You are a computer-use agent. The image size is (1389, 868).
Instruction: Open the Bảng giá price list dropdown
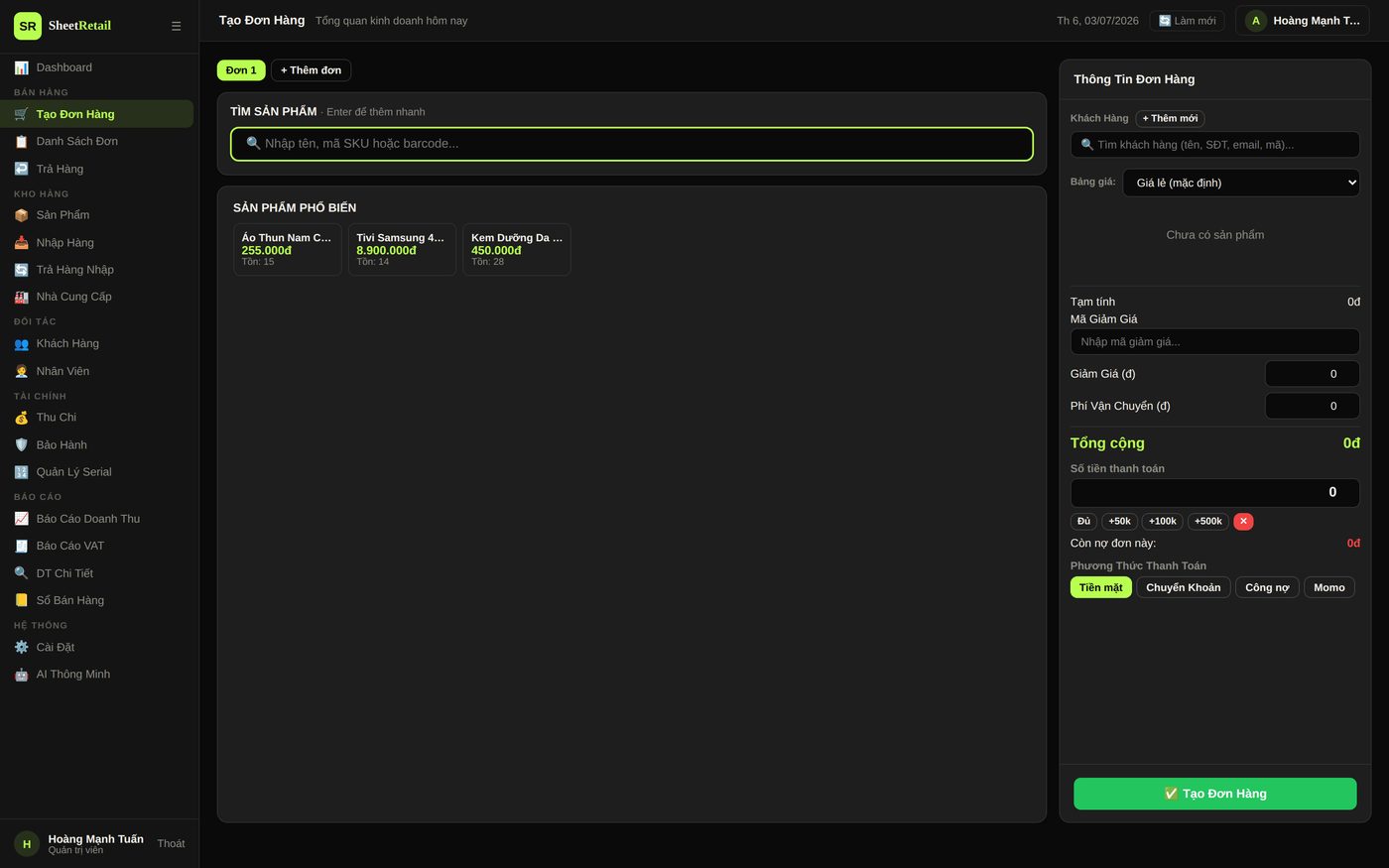pos(1240,183)
